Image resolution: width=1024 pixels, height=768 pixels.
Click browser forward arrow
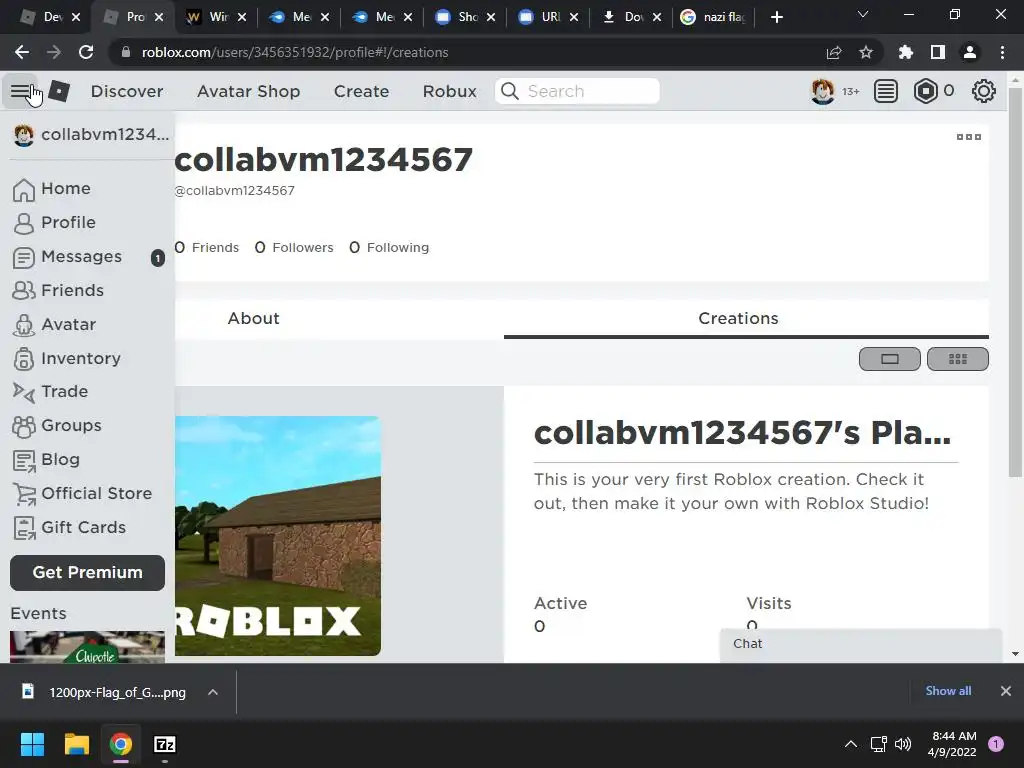[54, 52]
